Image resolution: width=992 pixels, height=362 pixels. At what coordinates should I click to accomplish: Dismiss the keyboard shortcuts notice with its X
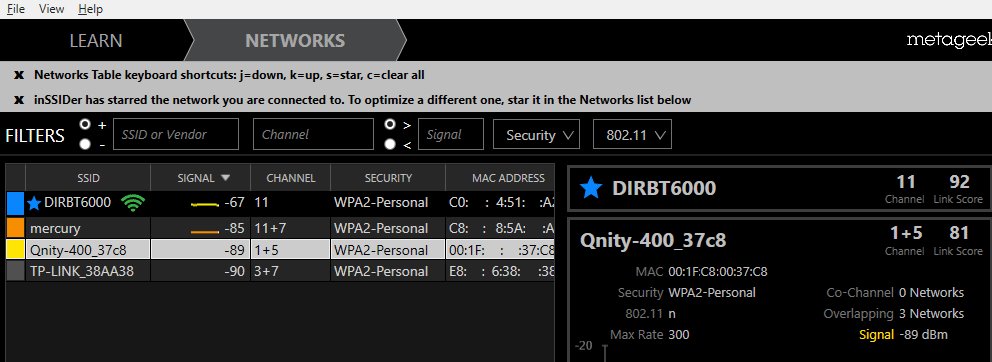pos(18,75)
